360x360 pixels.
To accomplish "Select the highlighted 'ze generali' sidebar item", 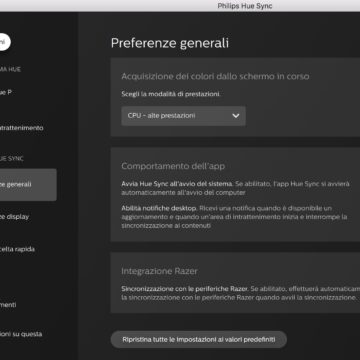I will (28, 185).
